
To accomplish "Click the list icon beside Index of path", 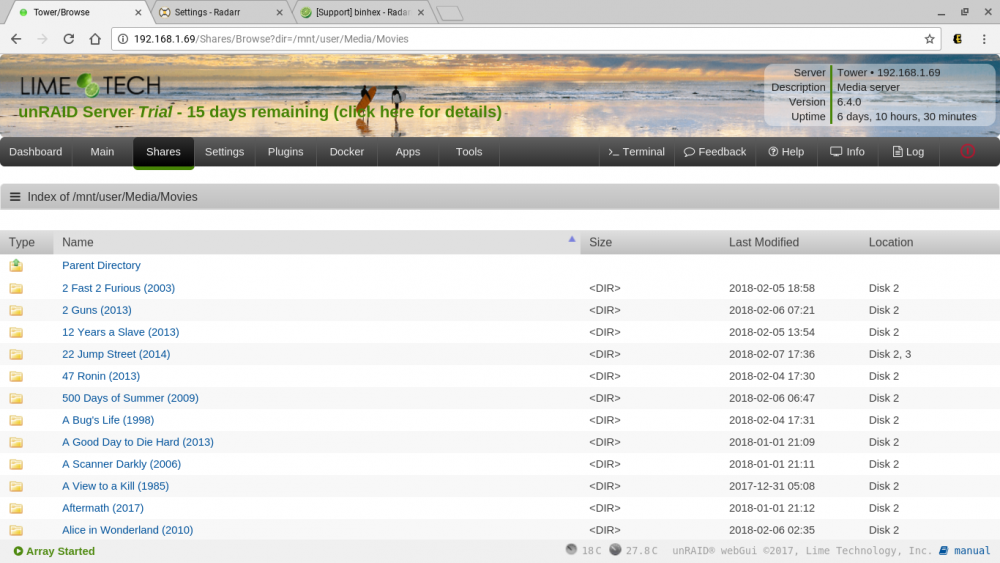I will 15,197.
